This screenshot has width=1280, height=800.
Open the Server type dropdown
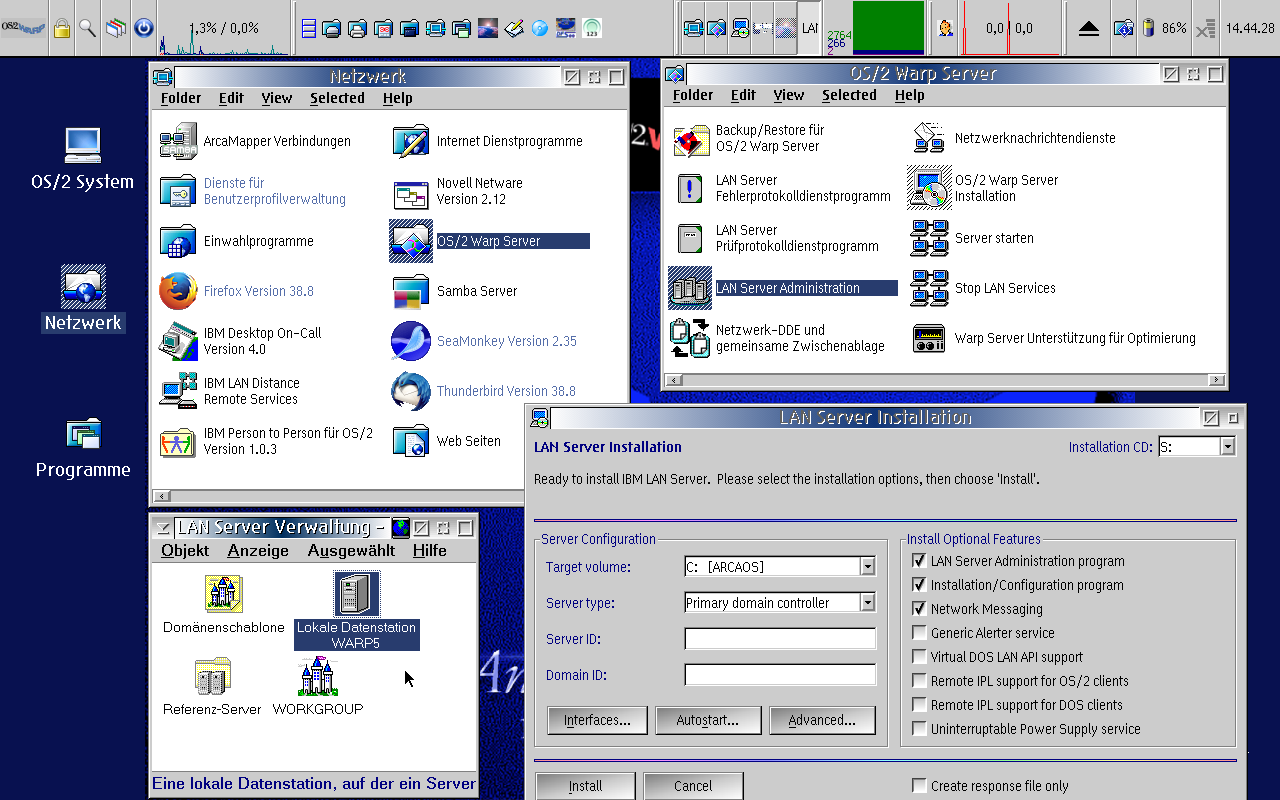pos(867,603)
